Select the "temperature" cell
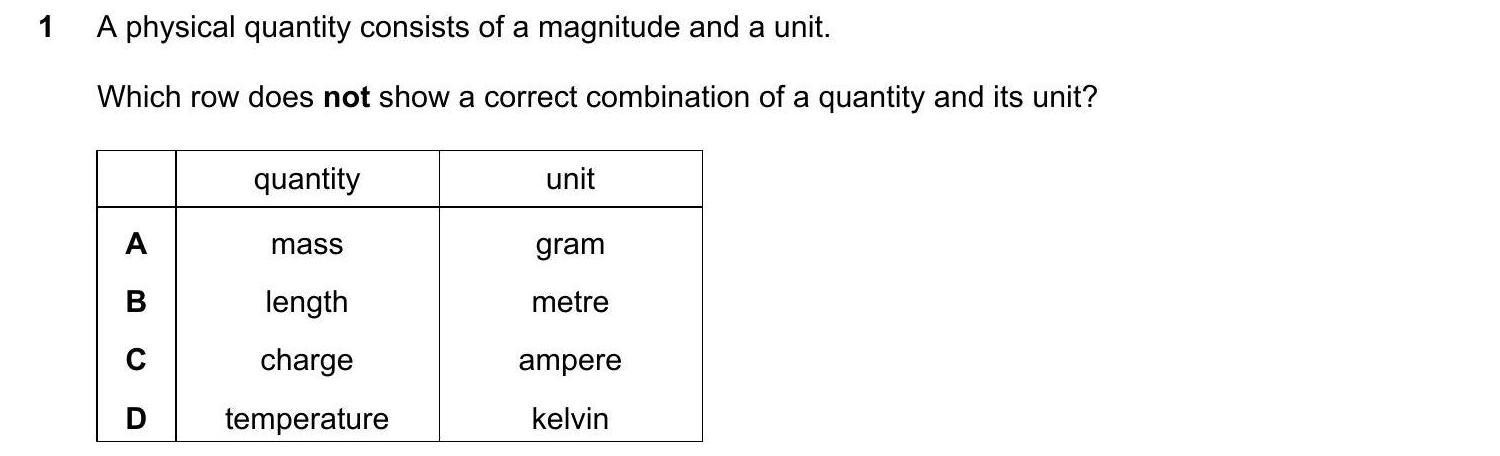This screenshot has height=456, width=1500. 307,418
